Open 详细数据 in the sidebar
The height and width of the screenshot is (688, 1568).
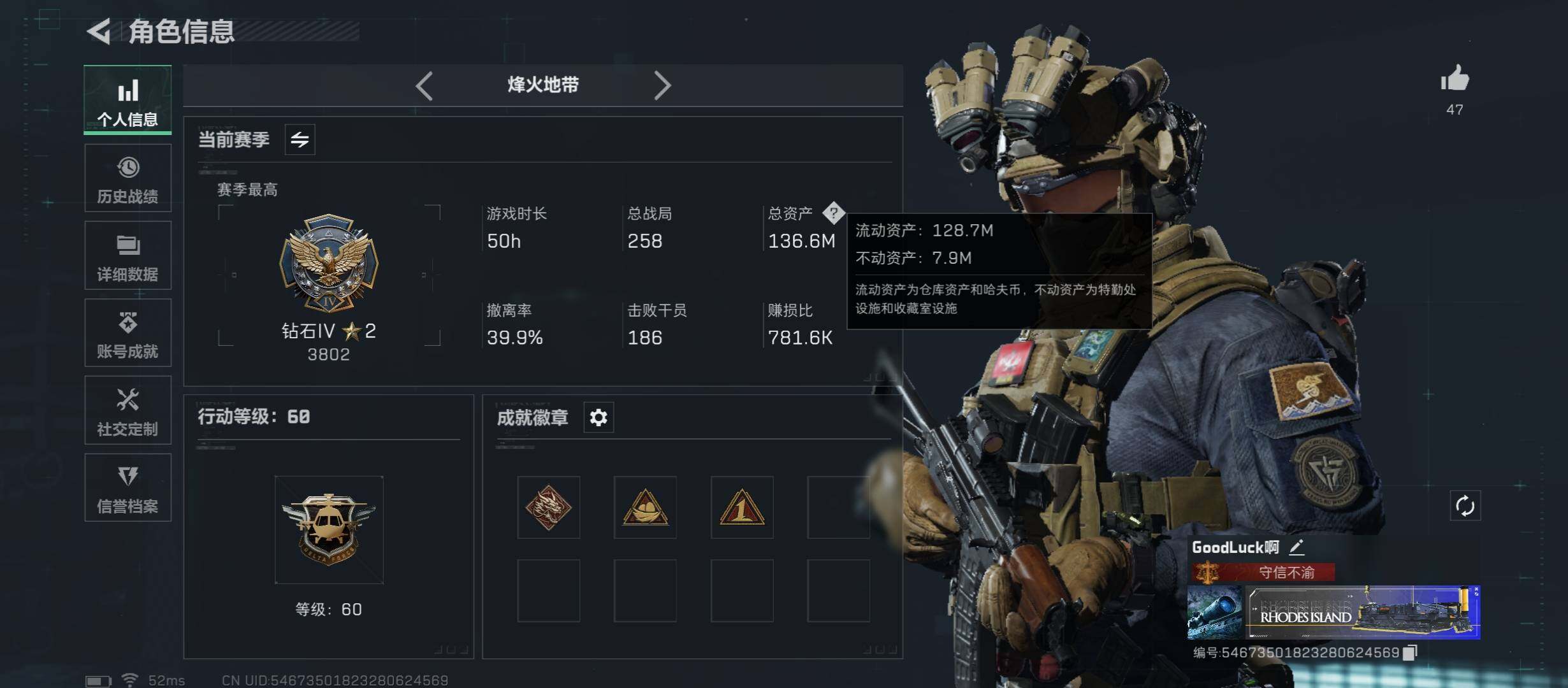(127, 255)
